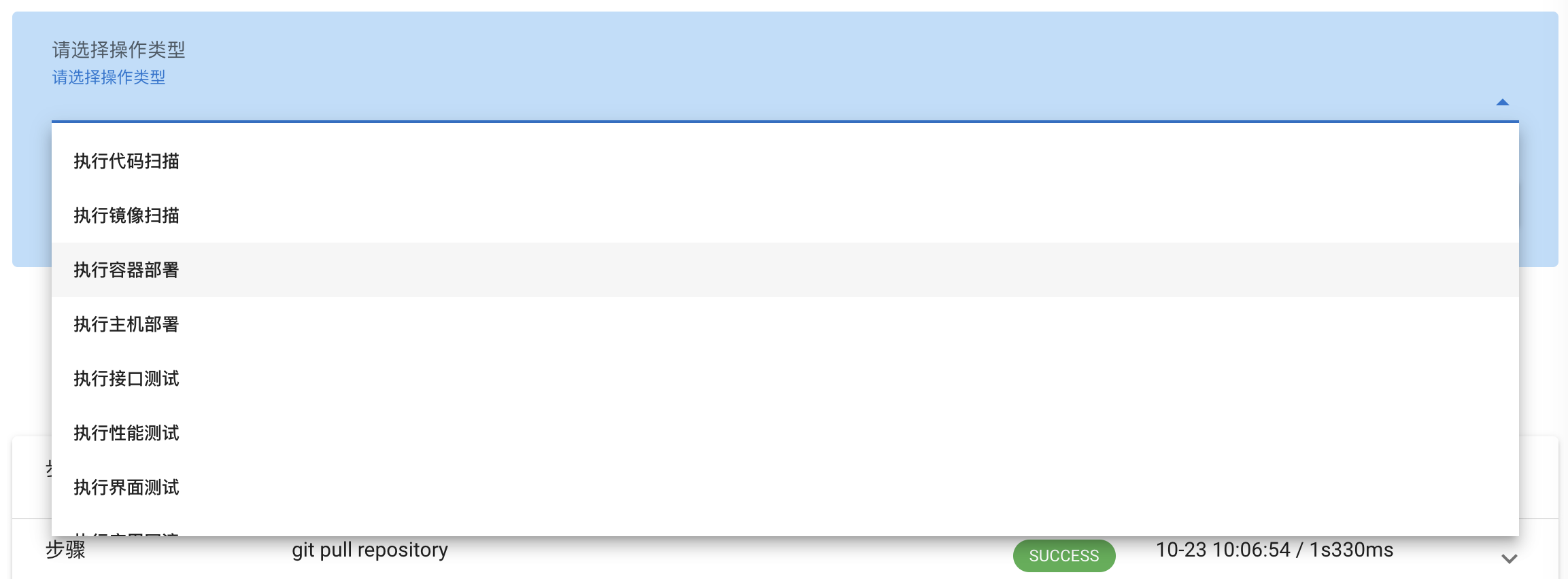This screenshot has width=1568, height=579.
Task: Click the 10-23 10:06:54 timestamp
Action: tap(1223, 550)
